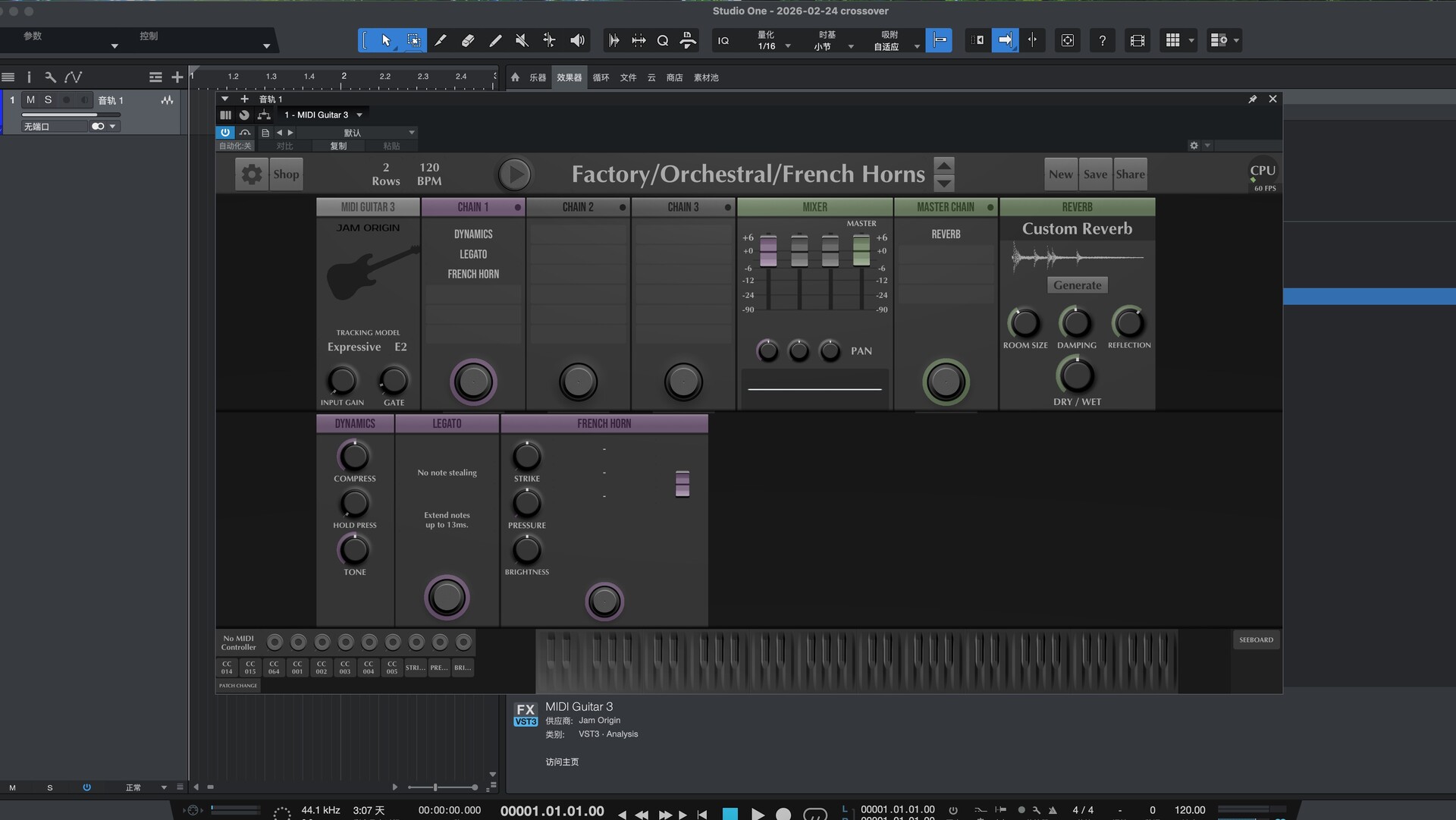Click the Generate reverb button

click(x=1077, y=285)
